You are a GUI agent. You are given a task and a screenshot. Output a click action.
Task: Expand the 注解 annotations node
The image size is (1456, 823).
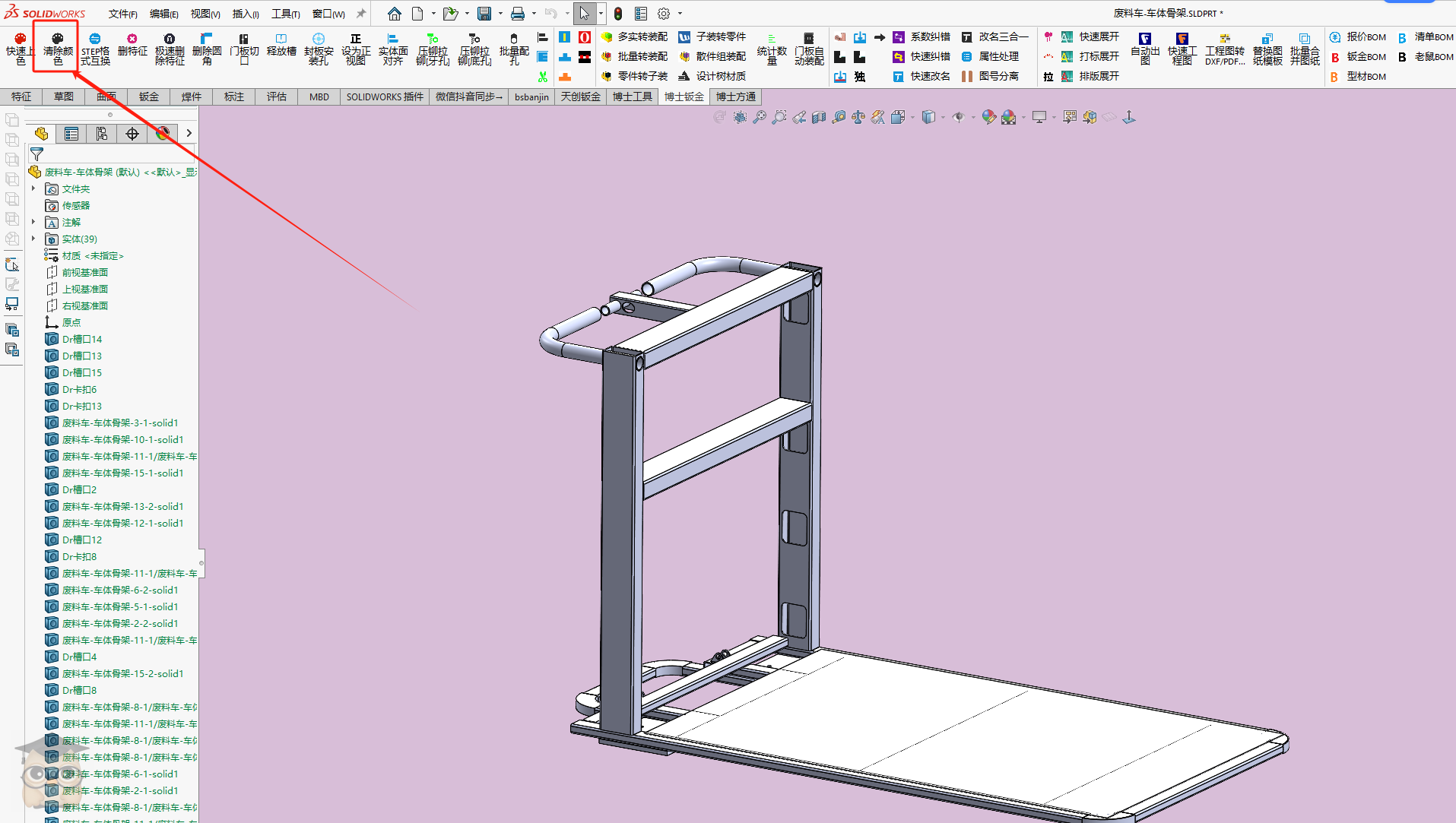point(33,222)
